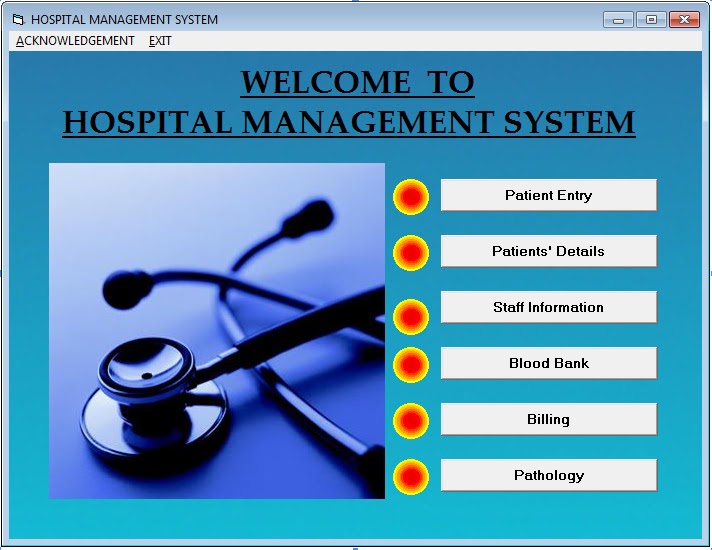The height and width of the screenshot is (550, 712).
Task: Click the WELCOME TO heading text
Action: pos(357,82)
